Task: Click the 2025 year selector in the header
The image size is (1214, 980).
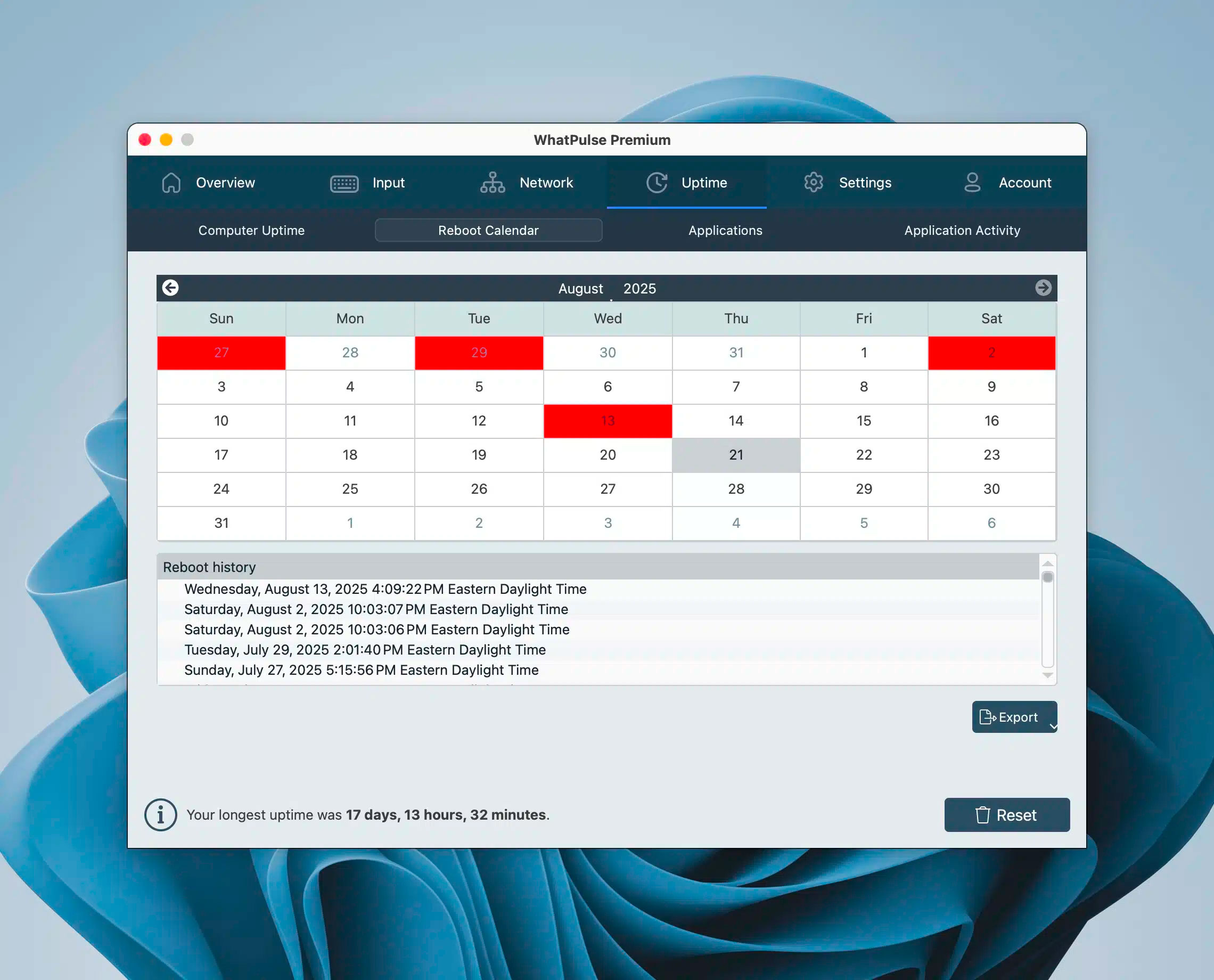Action: 639,289
